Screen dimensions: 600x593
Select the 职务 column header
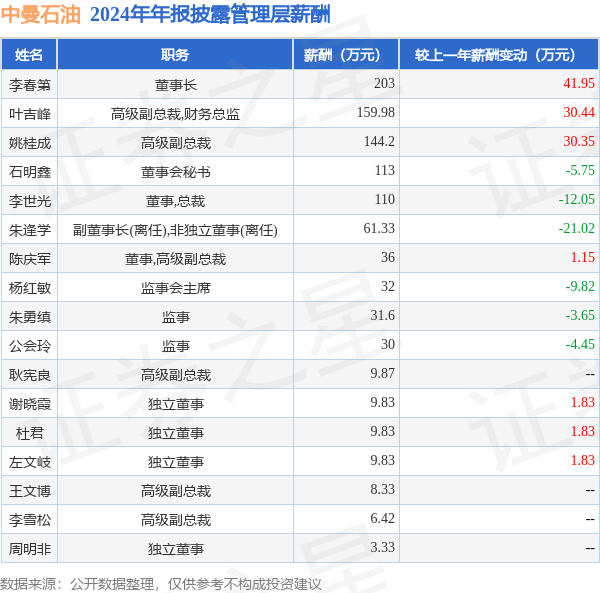point(175,55)
